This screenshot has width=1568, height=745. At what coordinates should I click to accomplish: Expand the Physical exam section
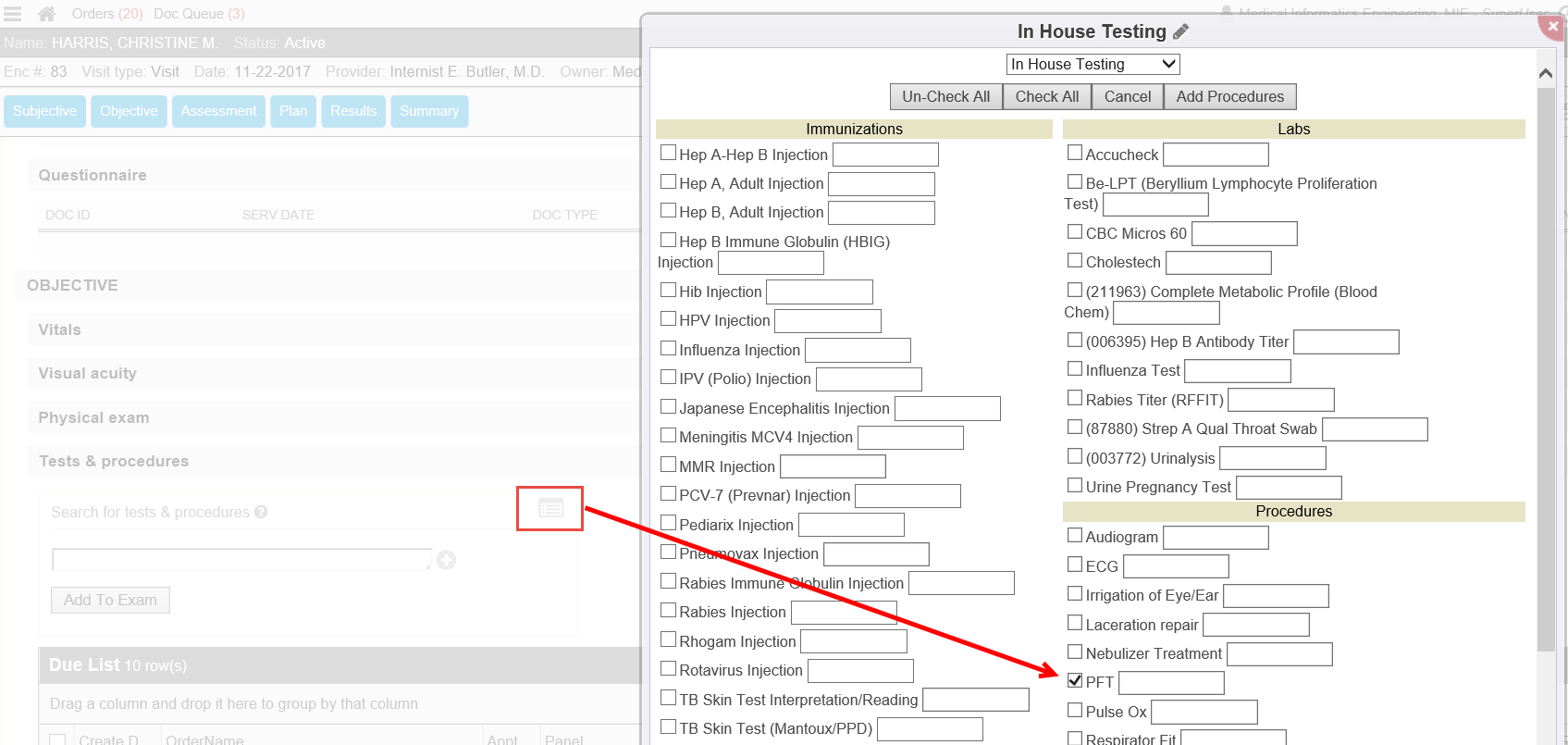pyautogui.click(x=93, y=417)
